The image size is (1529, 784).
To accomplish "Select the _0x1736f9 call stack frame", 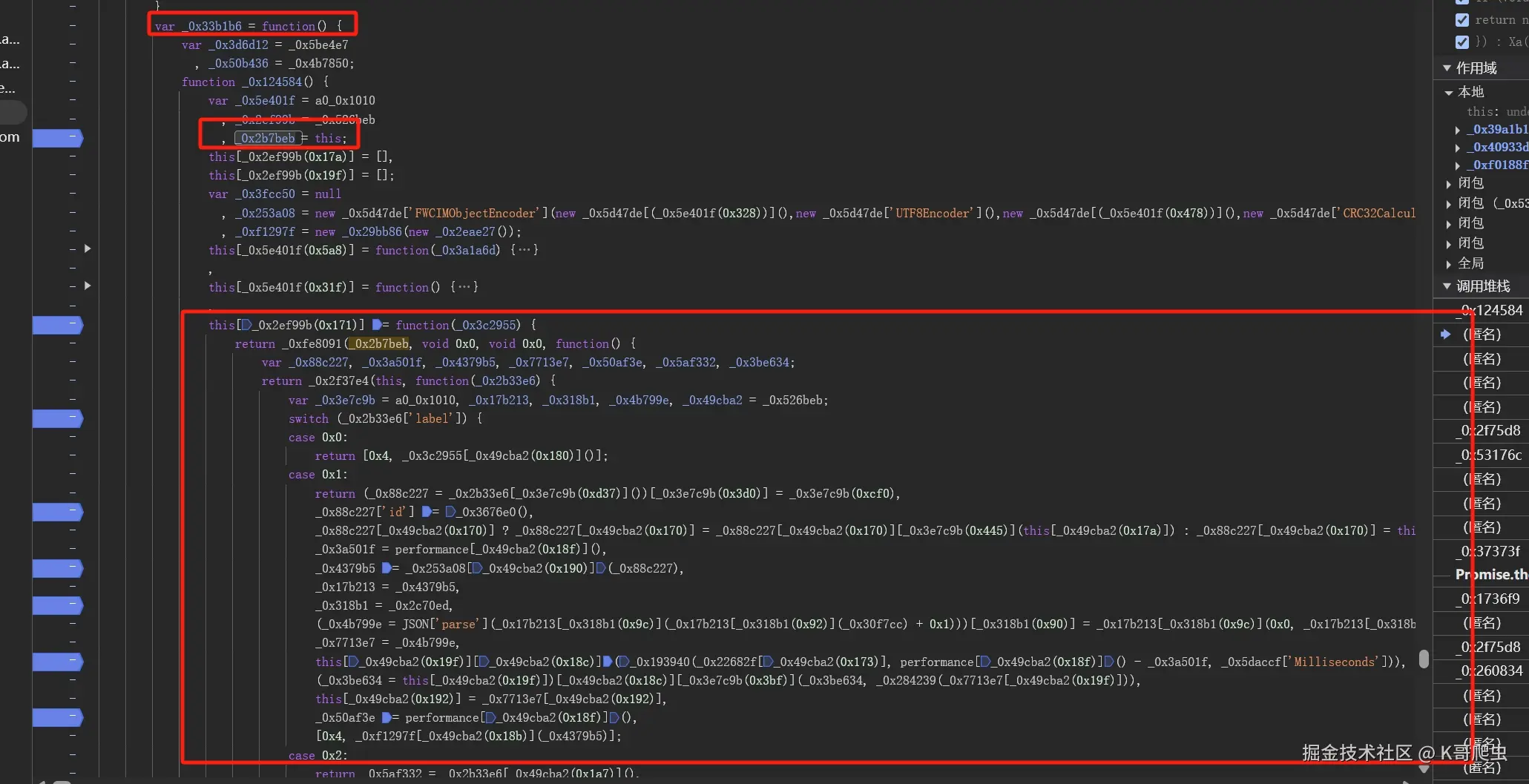I will [1489, 599].
